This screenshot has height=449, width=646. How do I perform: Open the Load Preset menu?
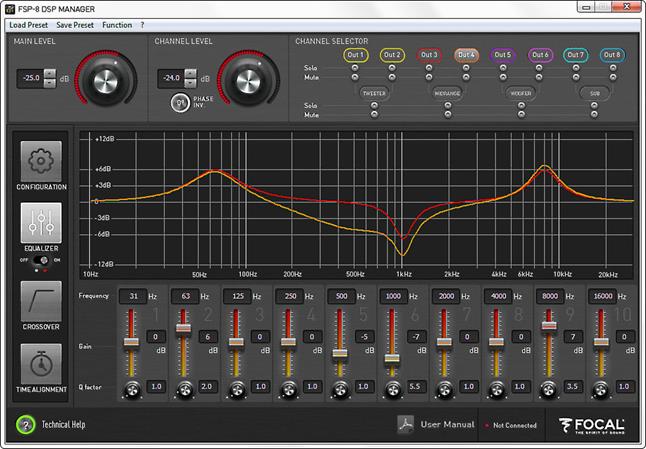click(x=28, y=25)
